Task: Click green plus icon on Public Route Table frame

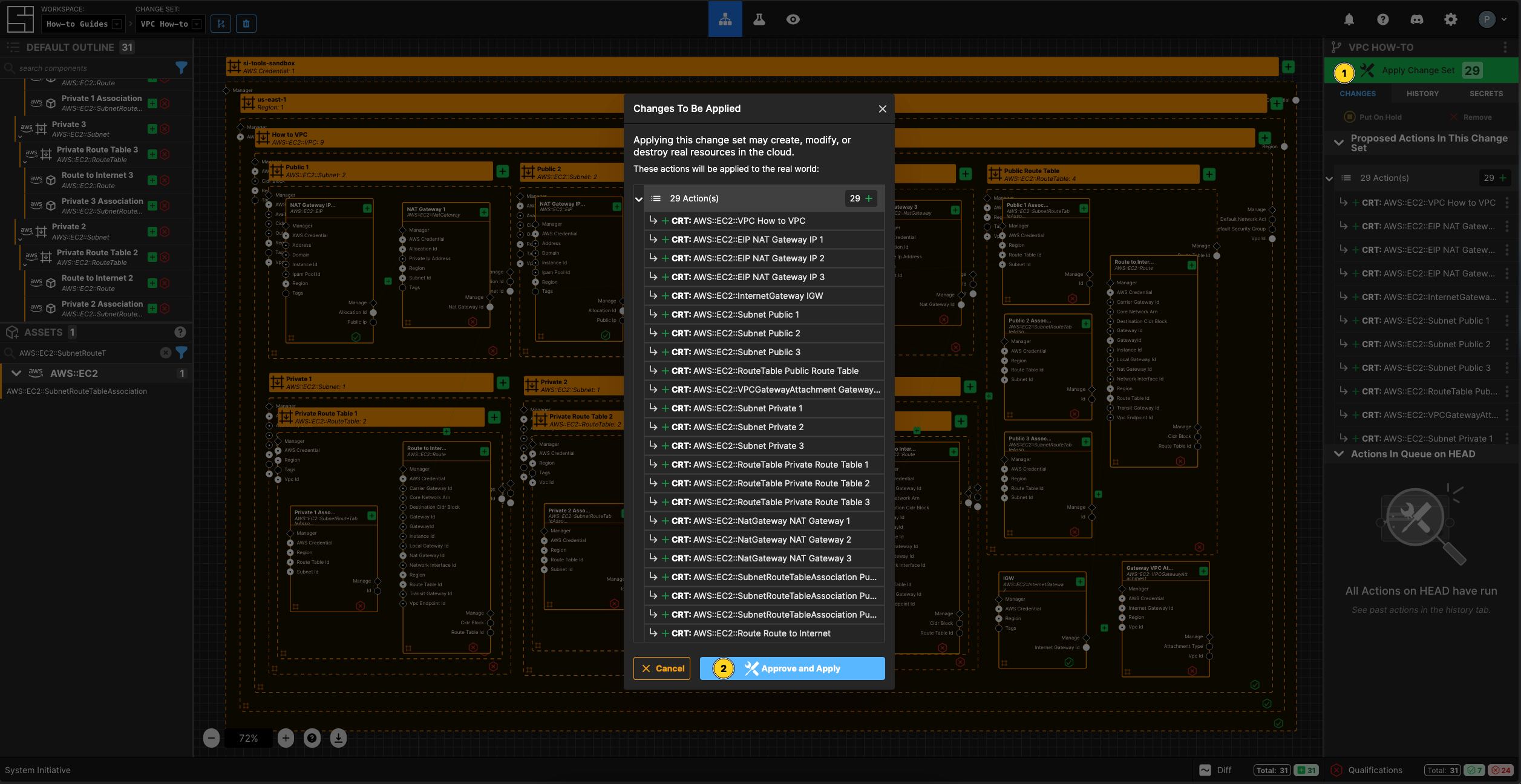Action: coord(1209,175)
